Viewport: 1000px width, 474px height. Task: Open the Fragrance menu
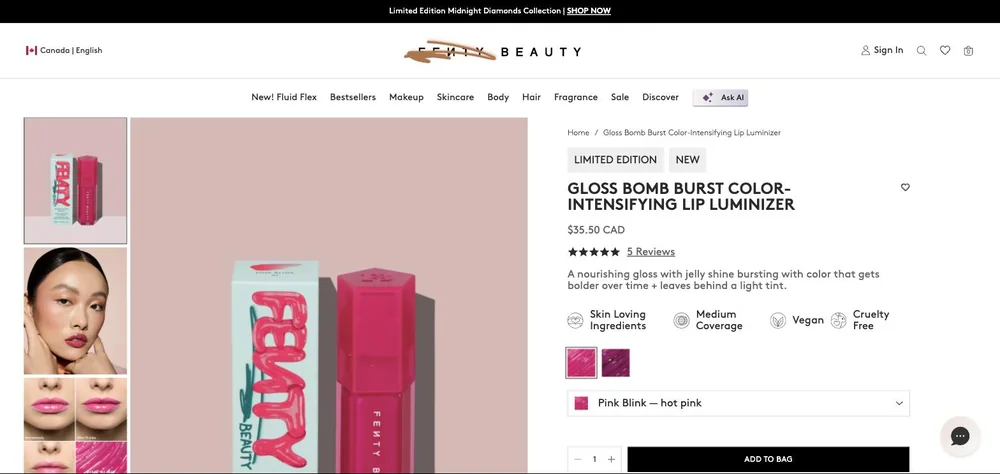click(x=576, y=98)
